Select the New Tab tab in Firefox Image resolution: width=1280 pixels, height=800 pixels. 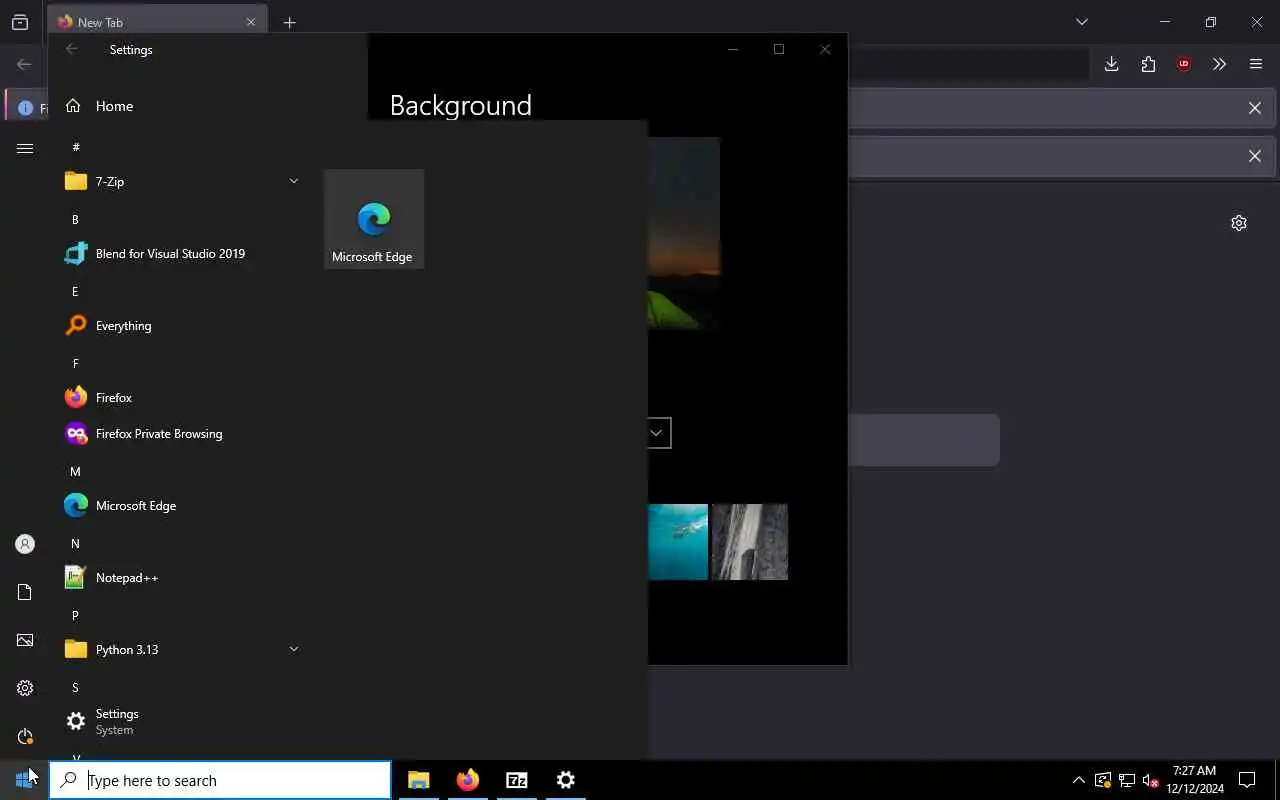(x=157, y=22)
